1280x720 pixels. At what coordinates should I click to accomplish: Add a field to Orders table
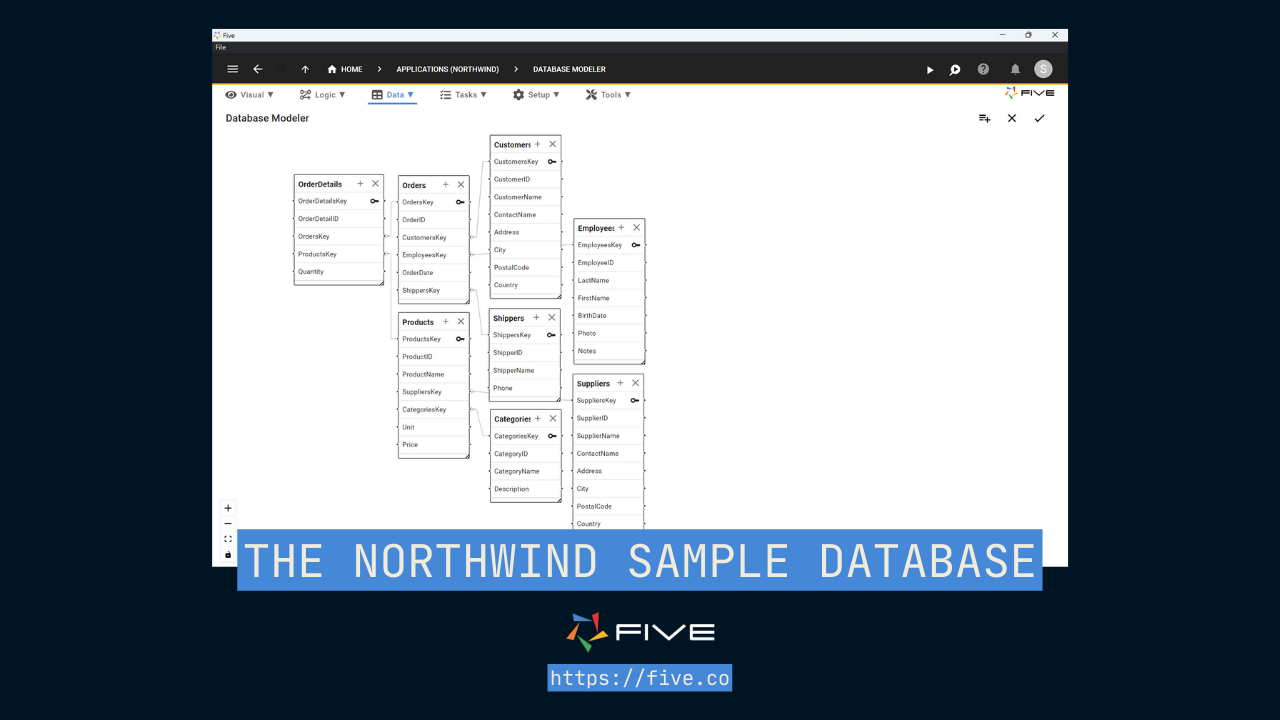pyautogui.click(x=446, y=185)
